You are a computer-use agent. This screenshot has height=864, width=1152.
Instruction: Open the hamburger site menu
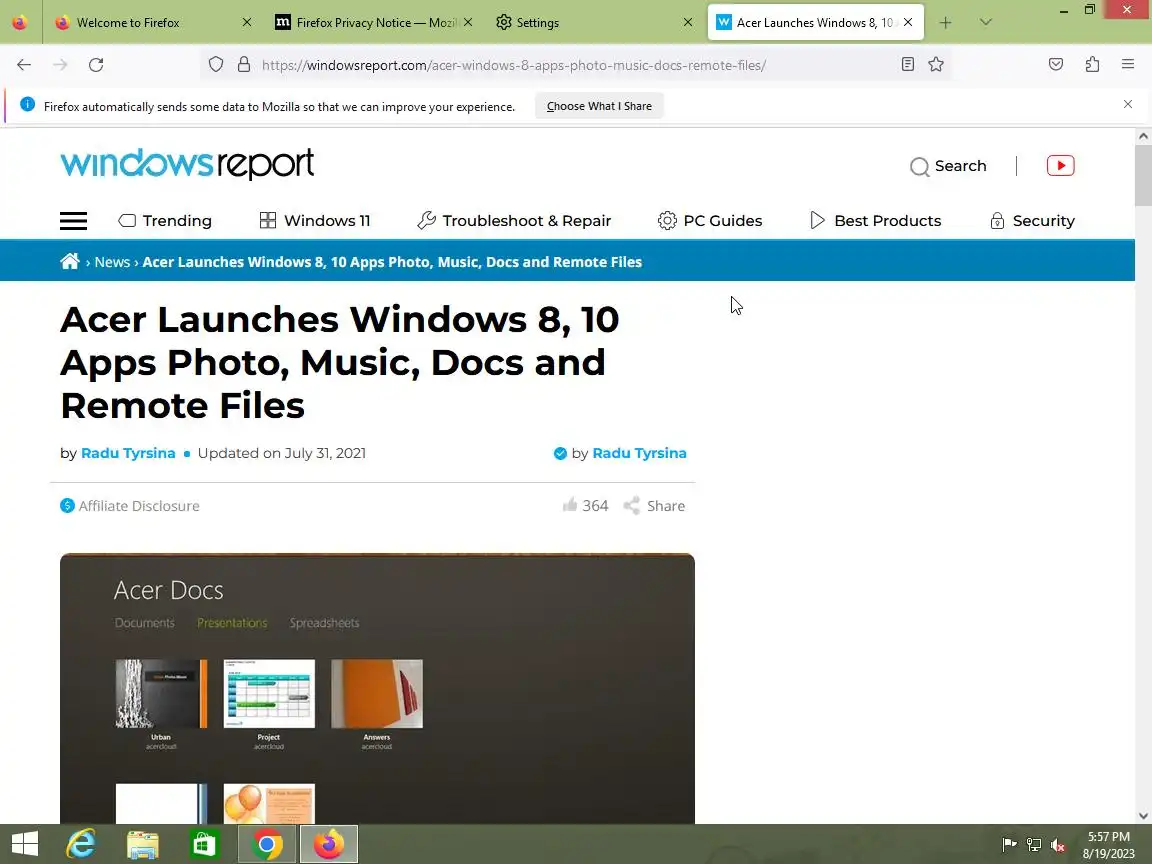[73, 220]
